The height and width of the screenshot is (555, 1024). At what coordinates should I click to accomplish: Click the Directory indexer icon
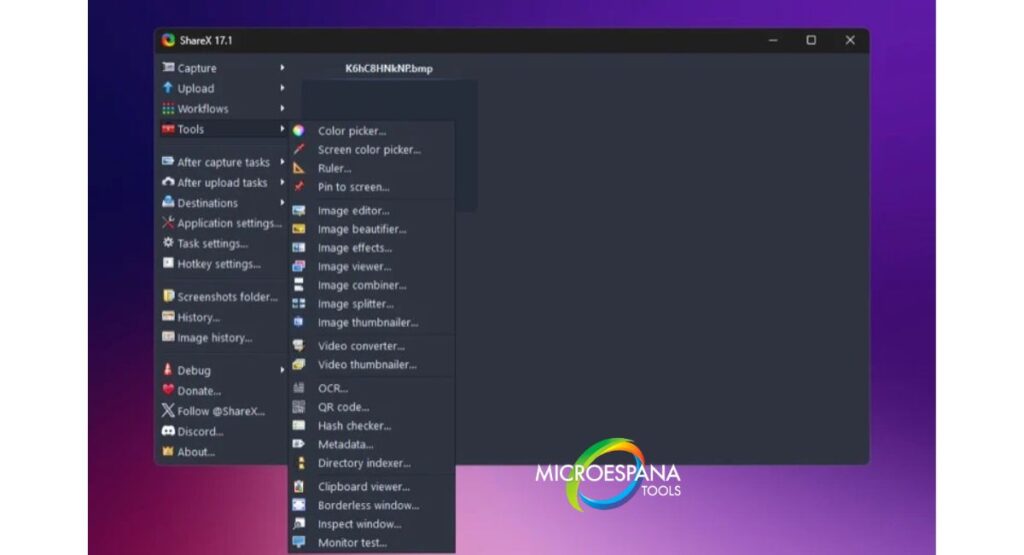pyautogui.click(x=300, y=463)
